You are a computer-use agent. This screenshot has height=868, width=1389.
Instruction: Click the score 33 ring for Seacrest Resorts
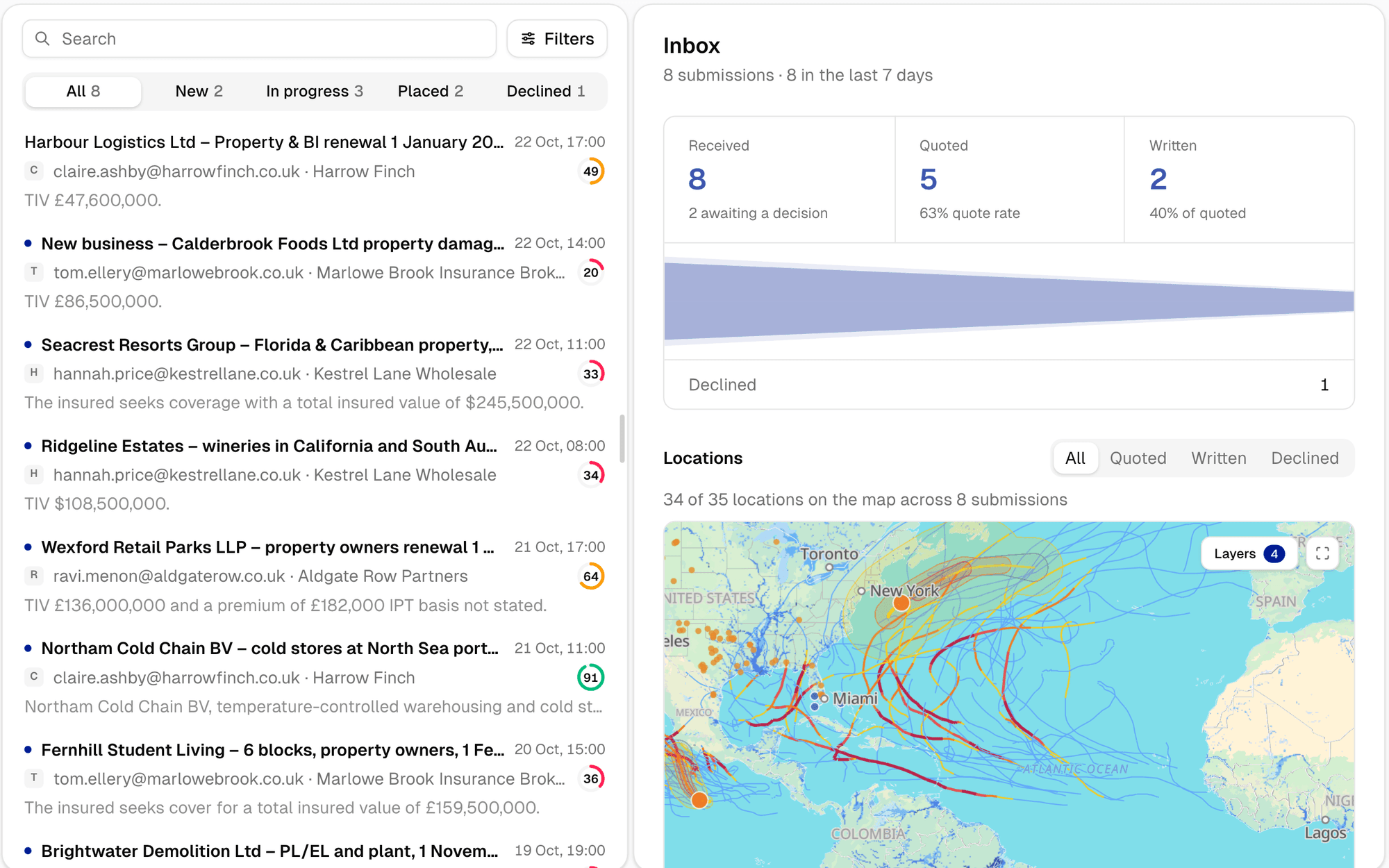tap(591, 374)
